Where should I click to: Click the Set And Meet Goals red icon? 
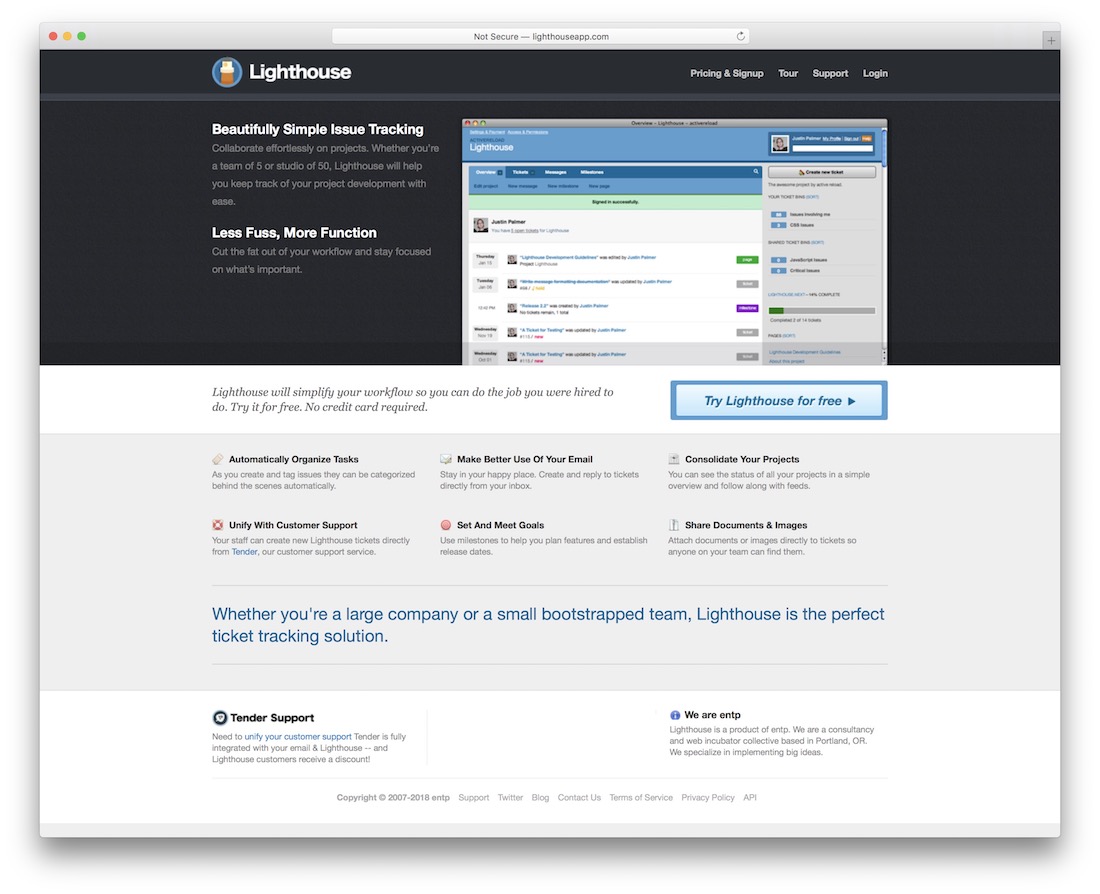445,525
